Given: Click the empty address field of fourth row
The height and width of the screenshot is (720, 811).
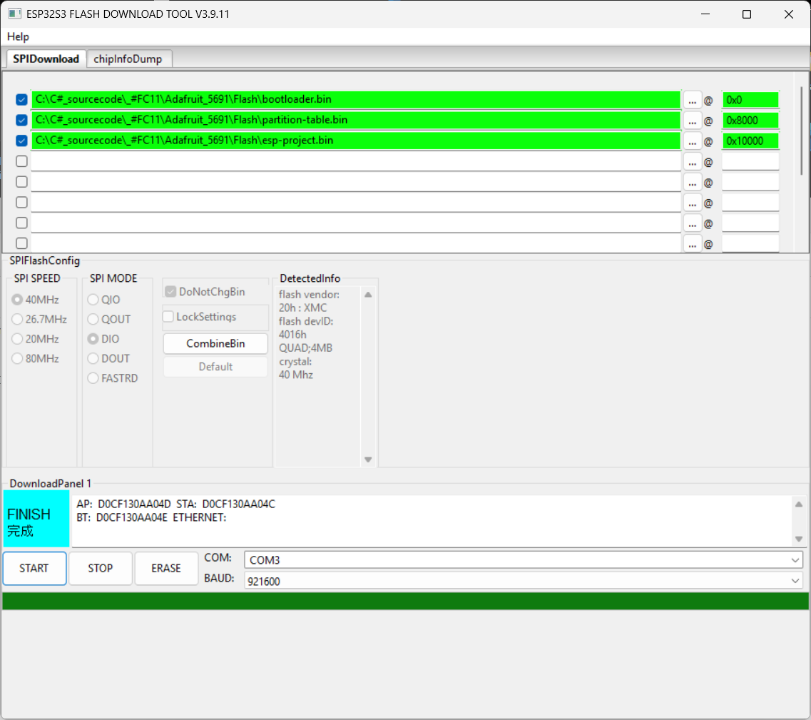Looking at the screenshot, I should (x=750, y=161).
